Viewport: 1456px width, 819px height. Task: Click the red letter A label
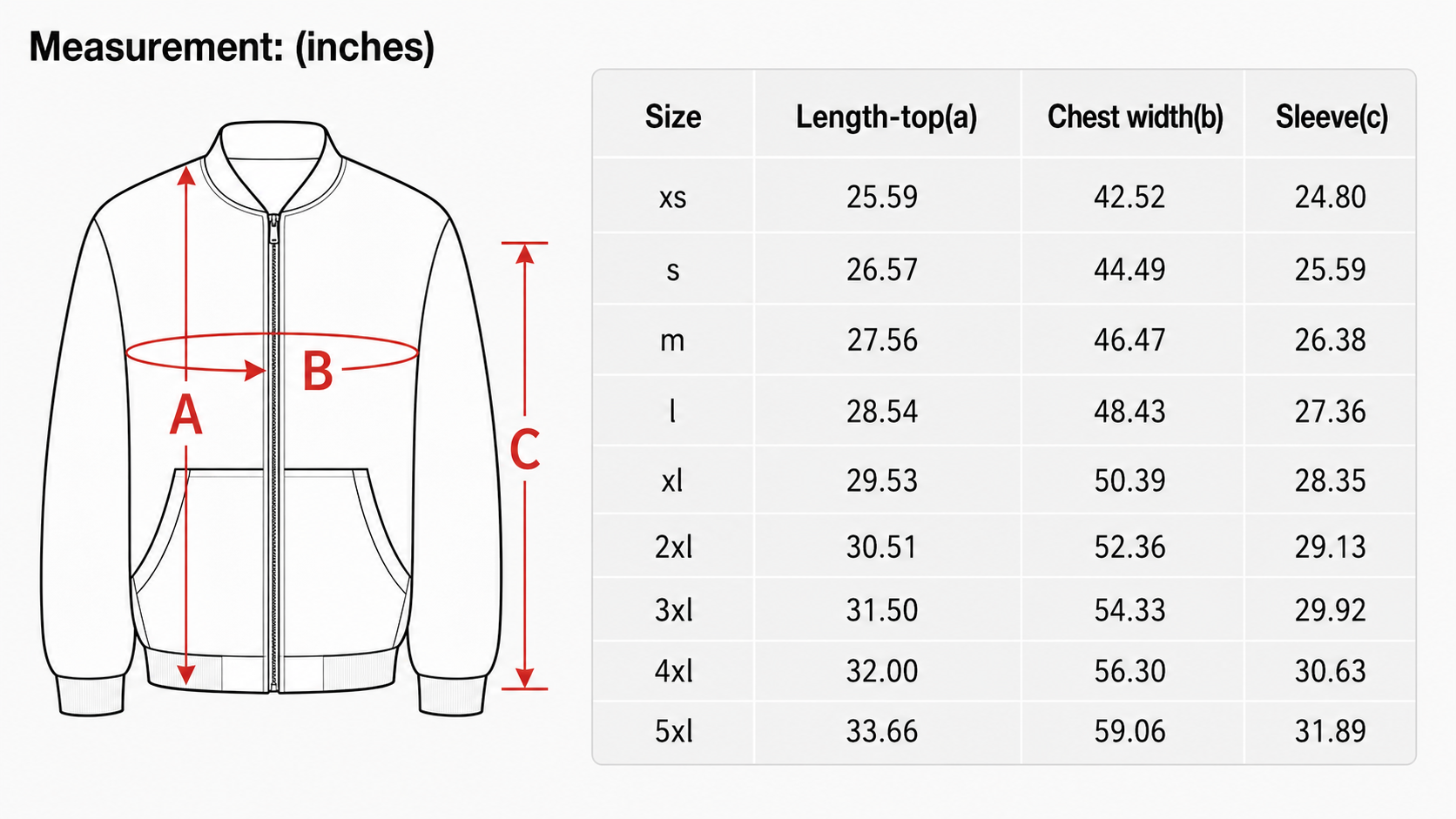(185, 415)
